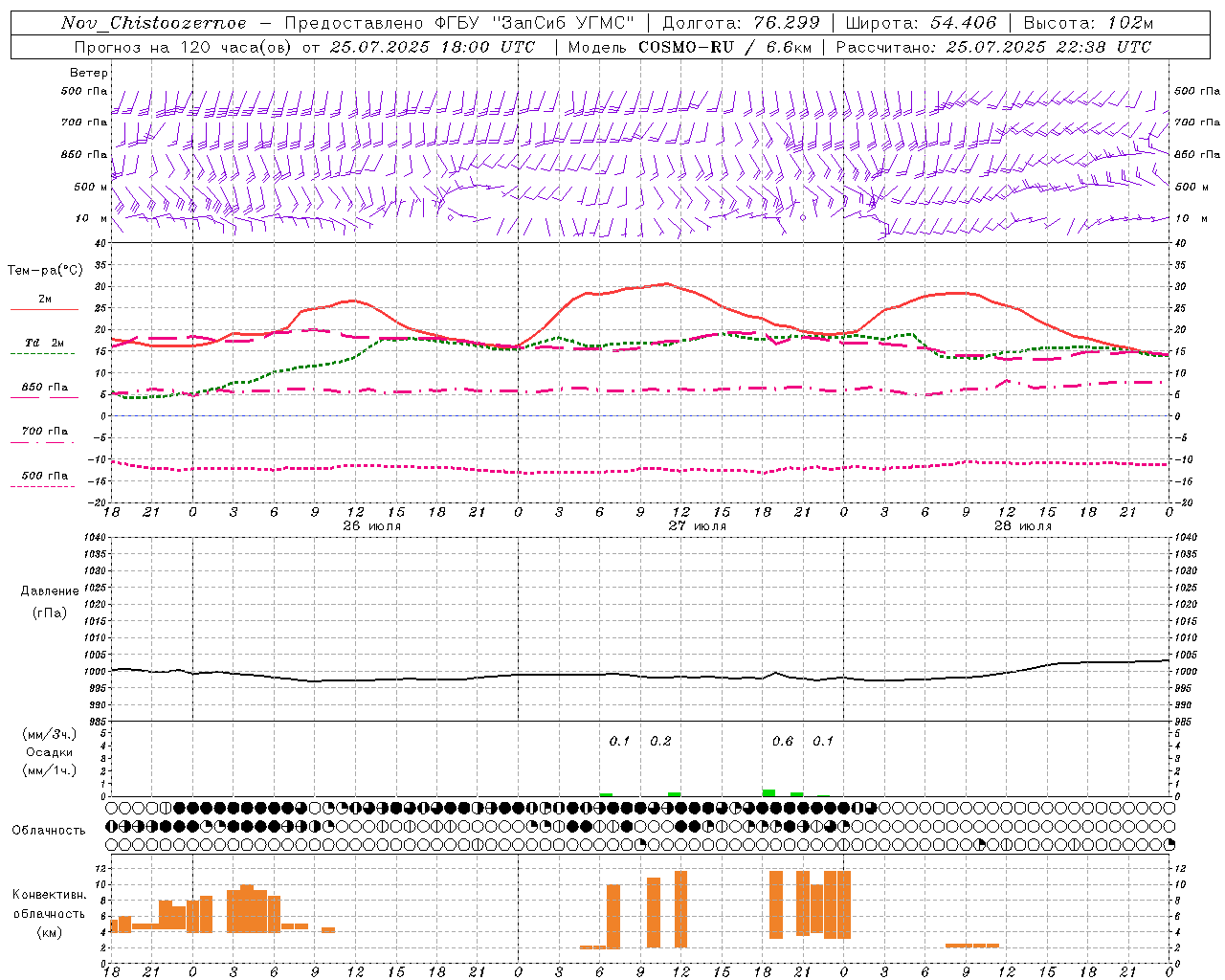Click the 2м temperature legend entry
The height and width of the screenshot is (980, 1225).
[x=45, y=299]
